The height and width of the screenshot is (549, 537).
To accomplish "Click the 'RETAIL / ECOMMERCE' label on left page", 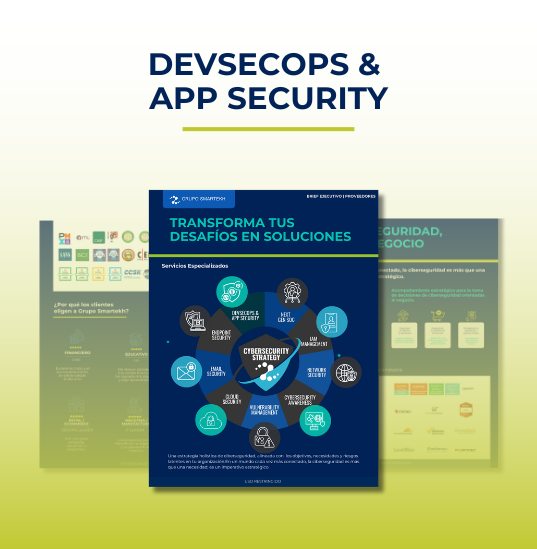I will (x=76, y=422).
